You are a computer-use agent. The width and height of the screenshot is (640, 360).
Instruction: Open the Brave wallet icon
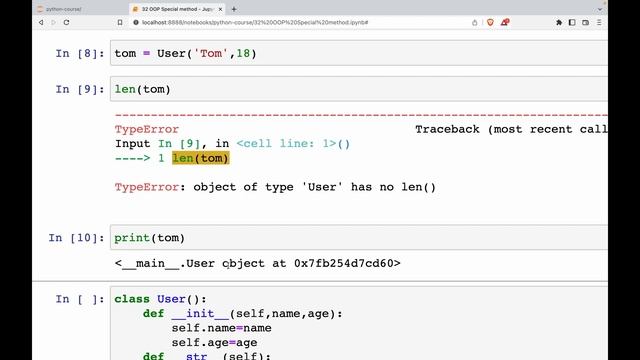pyautogui.click(x=585, y=22)
